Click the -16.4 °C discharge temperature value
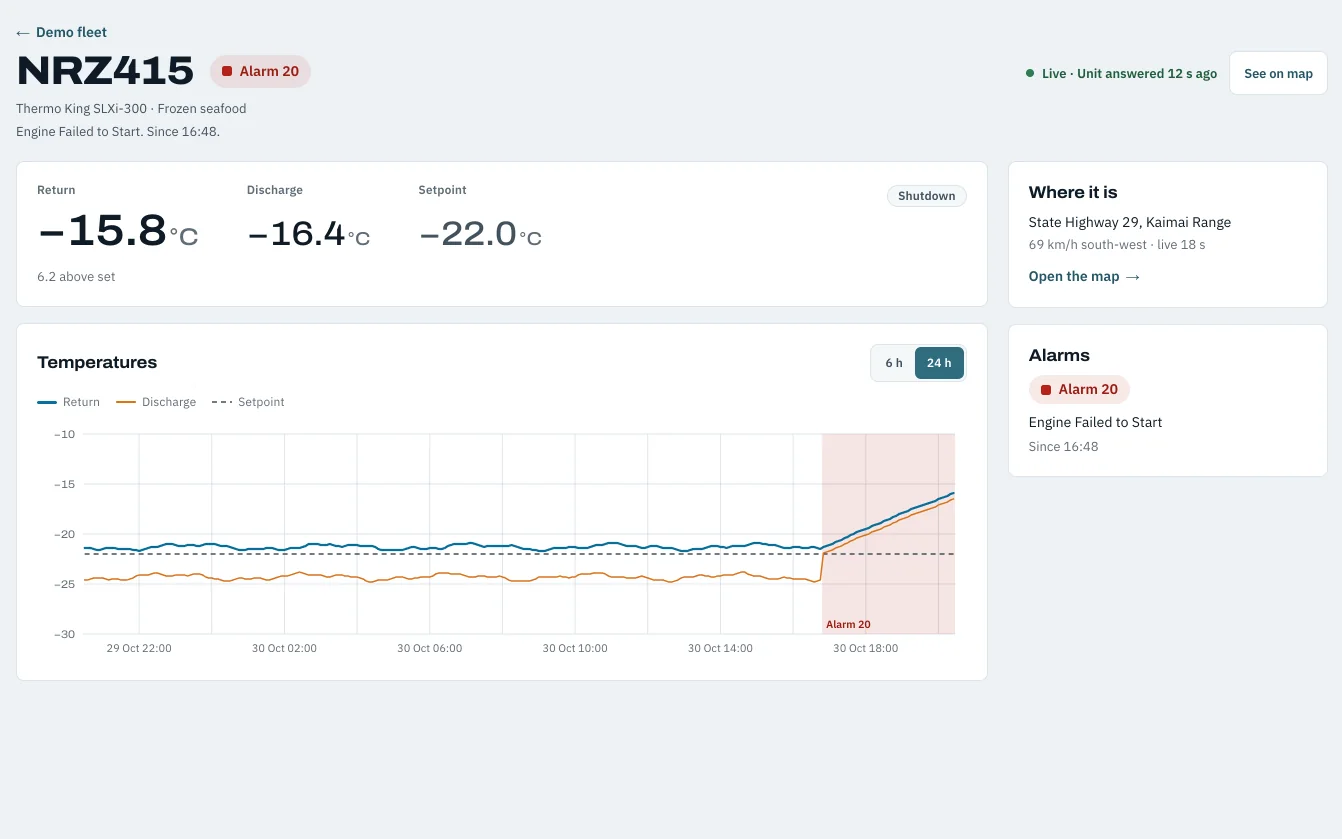 308,234
